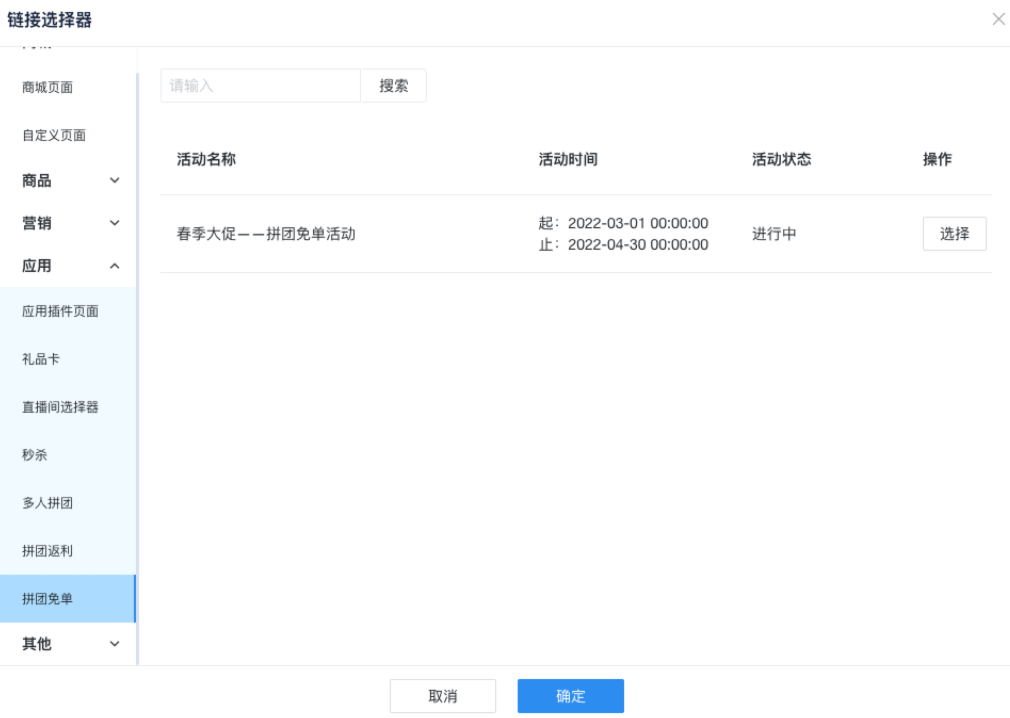
Task: Expand the 商品 section chevron
Action: (x=114, y=181)
